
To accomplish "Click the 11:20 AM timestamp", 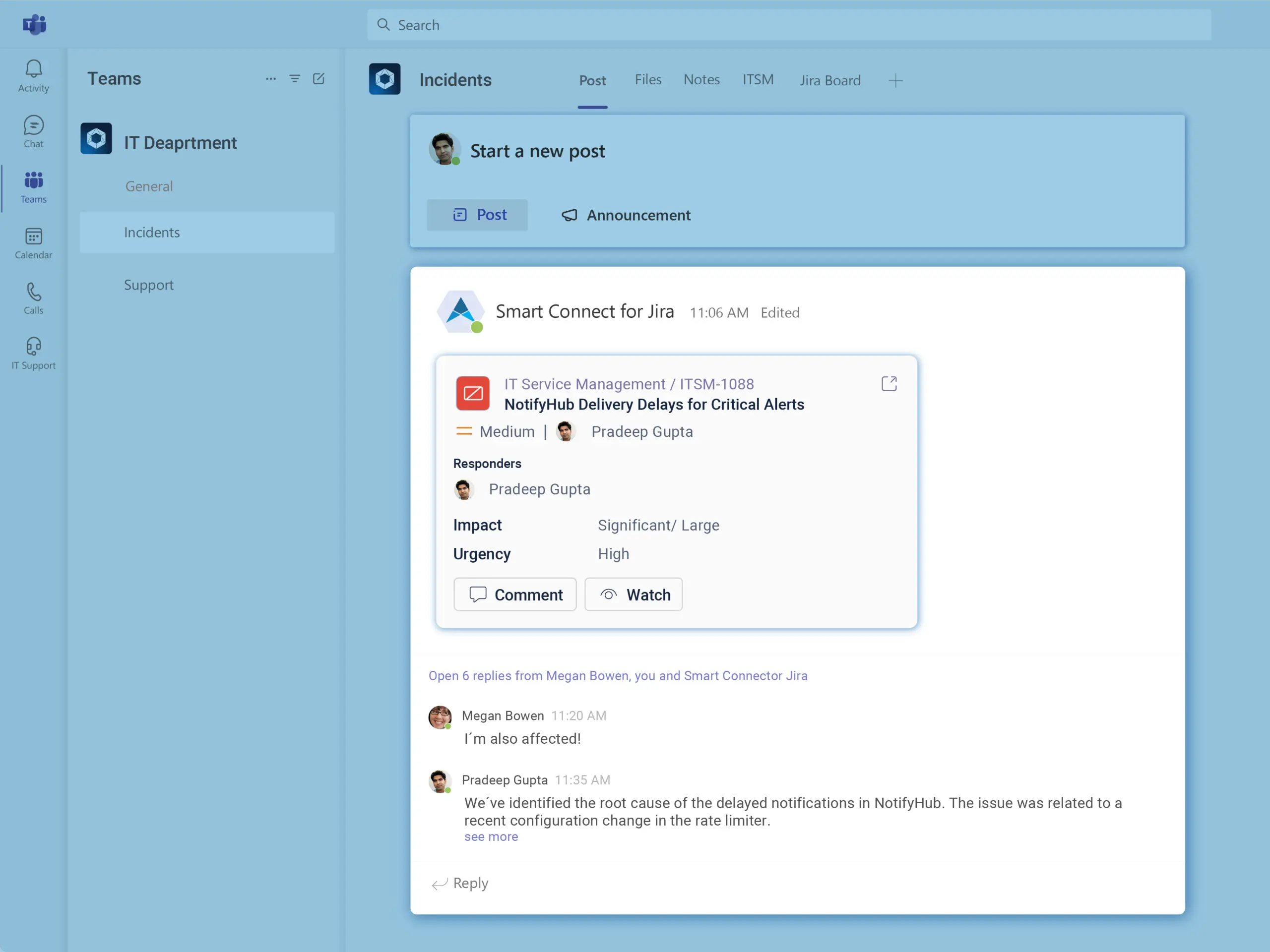I will coord(578,715).
